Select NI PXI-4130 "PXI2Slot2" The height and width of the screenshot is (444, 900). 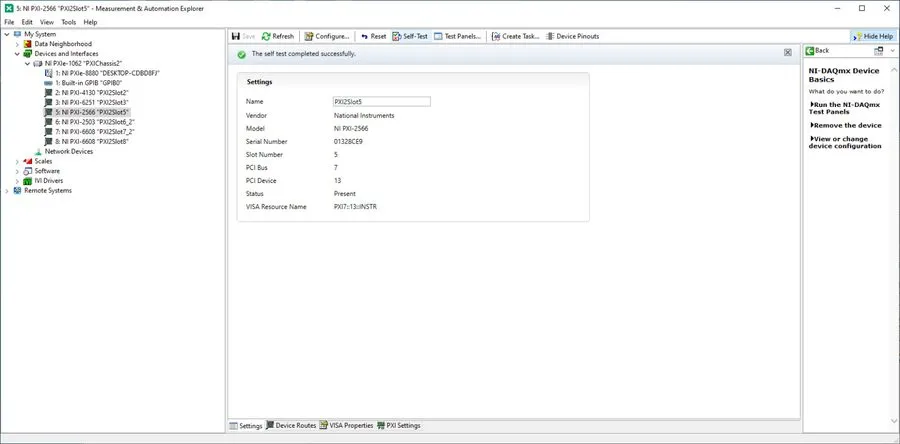pos(91,93)
